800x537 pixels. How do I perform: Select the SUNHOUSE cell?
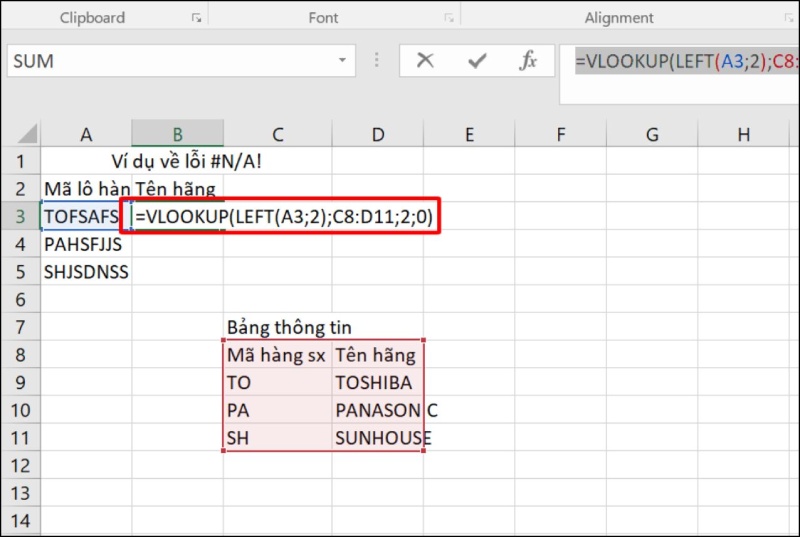click(x=378, y=438)
